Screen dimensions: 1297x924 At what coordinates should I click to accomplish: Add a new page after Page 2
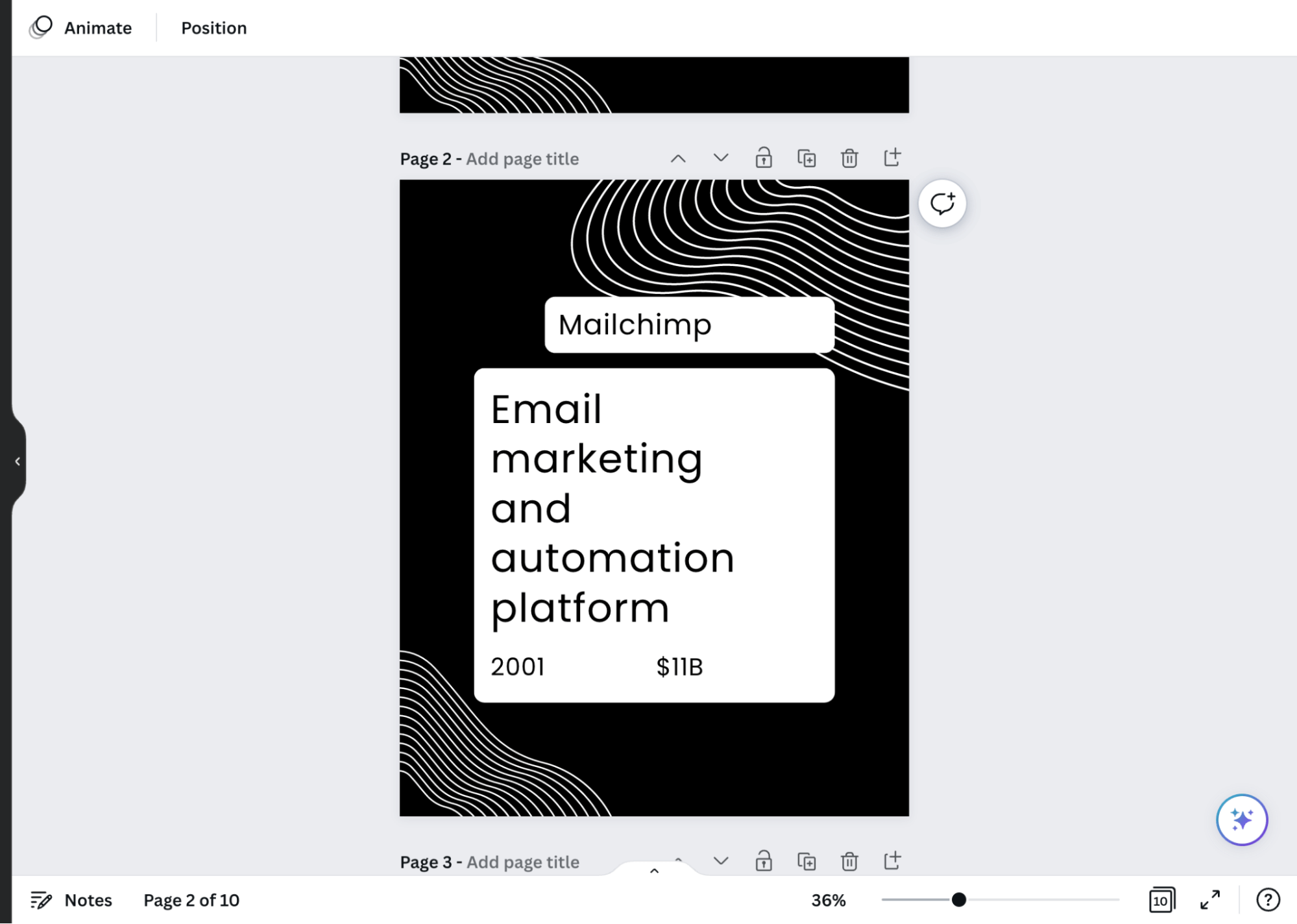pyautogui.click(x=892, y=158)
